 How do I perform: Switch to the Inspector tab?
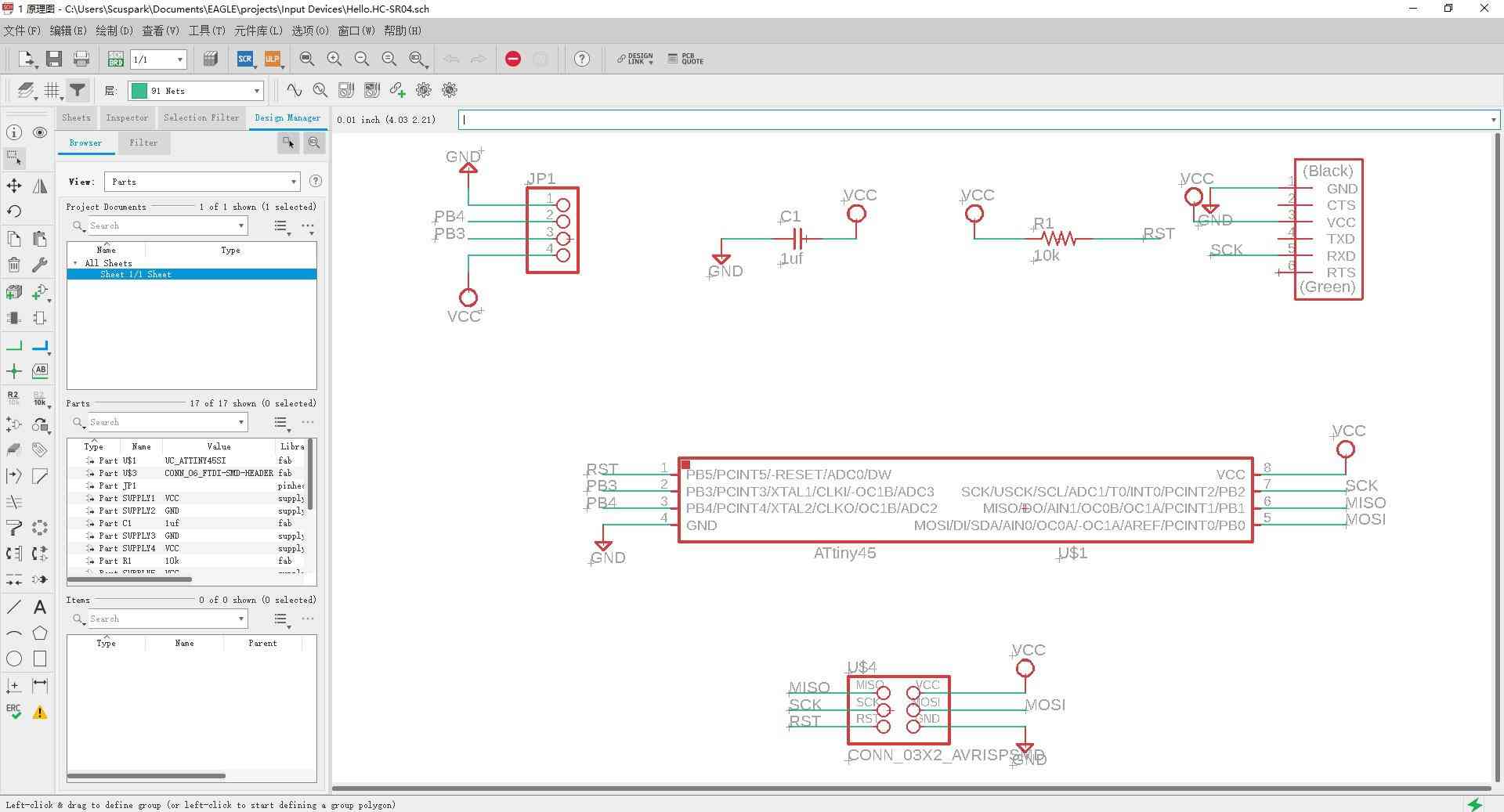[127, 117]
